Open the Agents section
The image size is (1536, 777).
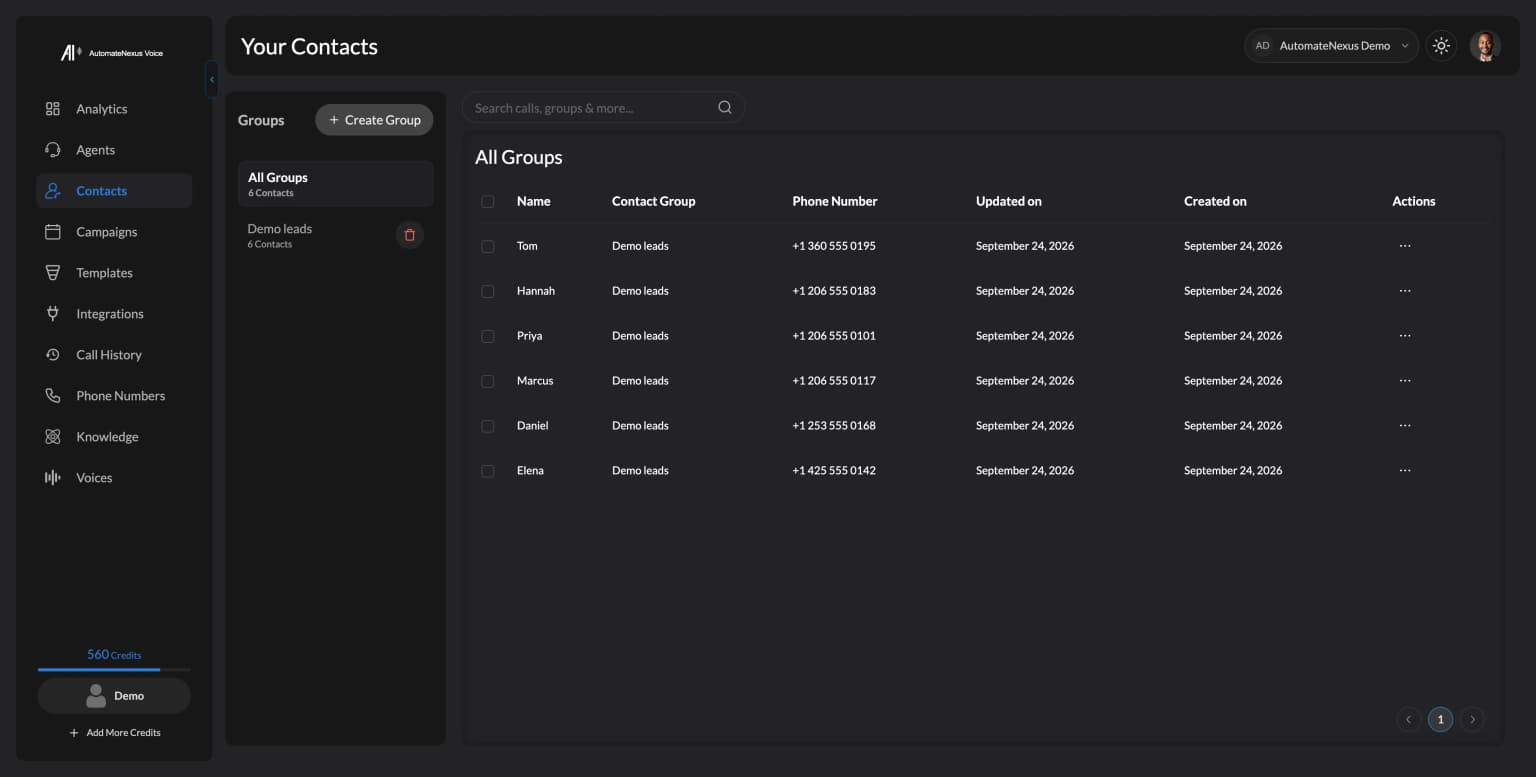click(x=114, y=150)
